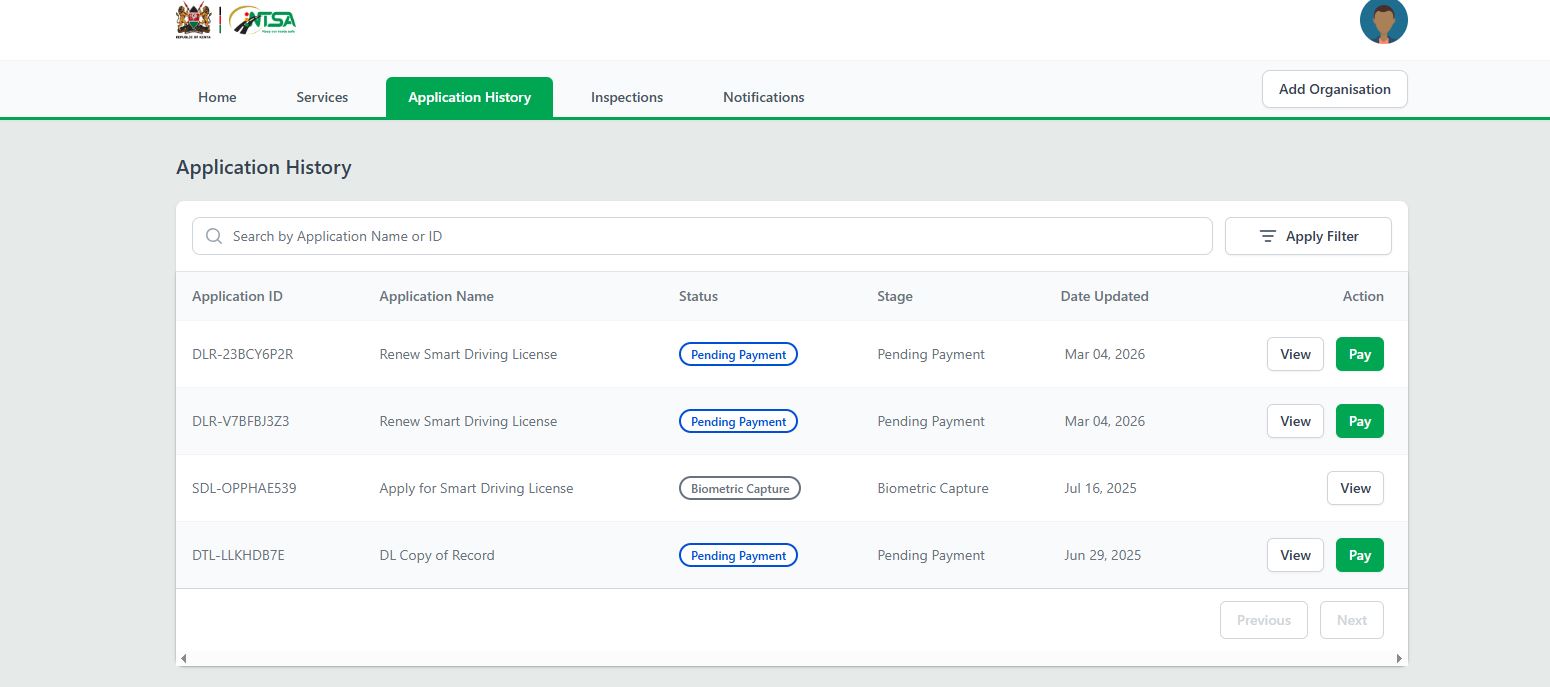
Task: Pay for DL Copy of Record
Action: pos(1359,555)
